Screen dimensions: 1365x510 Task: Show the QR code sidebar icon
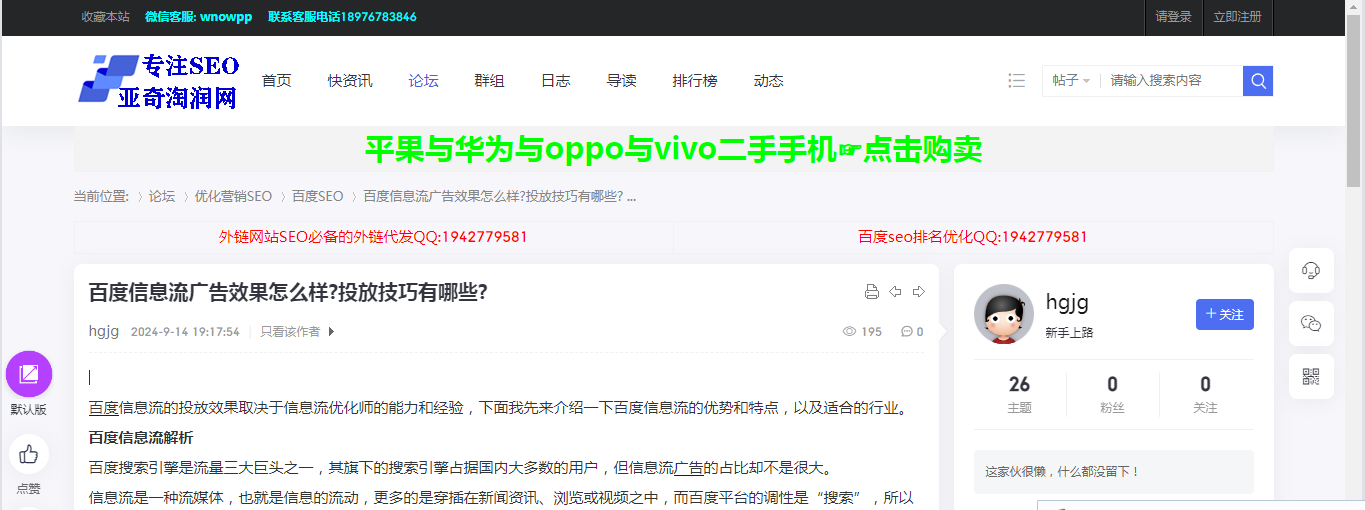tap(1311, 377)
